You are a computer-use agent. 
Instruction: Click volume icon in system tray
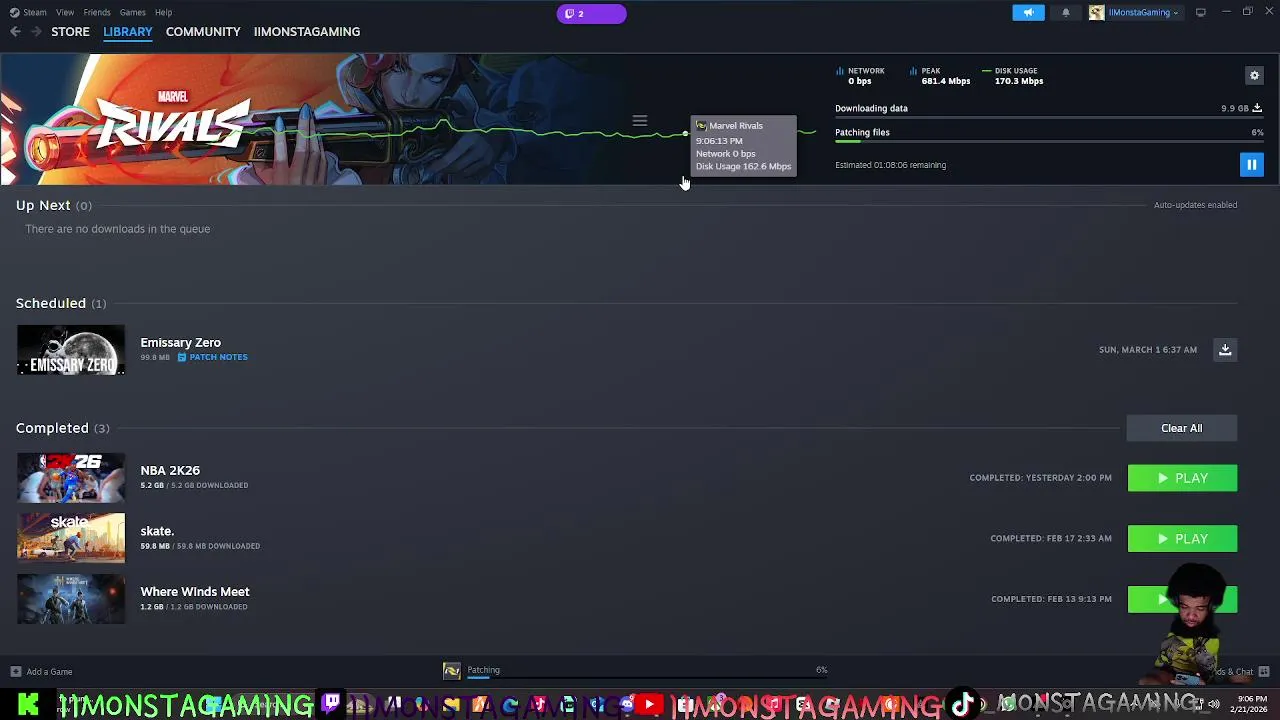(x=1213, y=704)
